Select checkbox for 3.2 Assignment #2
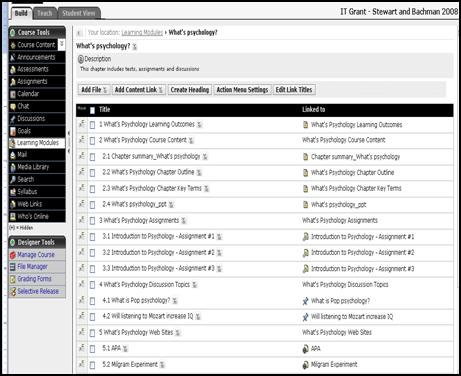Viewport: 461px width, 376px height. 92,253
